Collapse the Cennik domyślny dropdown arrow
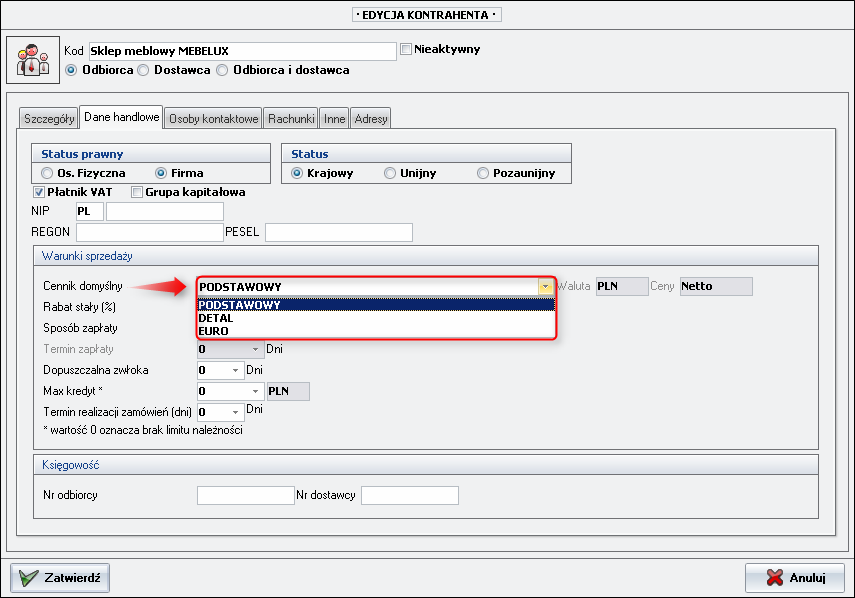The image size is (855, 598). 545,286
